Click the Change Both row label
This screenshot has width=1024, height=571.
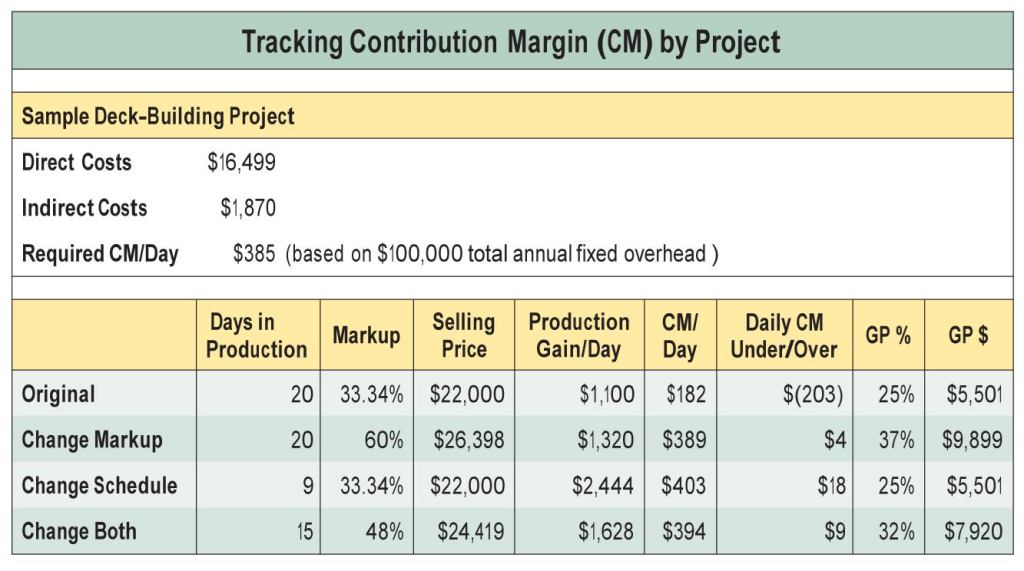tap(80, 532)
